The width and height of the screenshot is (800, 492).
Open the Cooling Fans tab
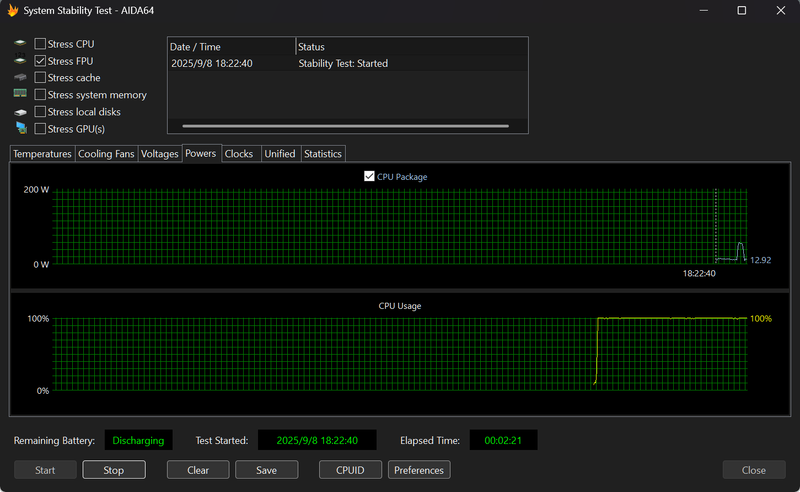pyautogui.click(x=106, y=154)
